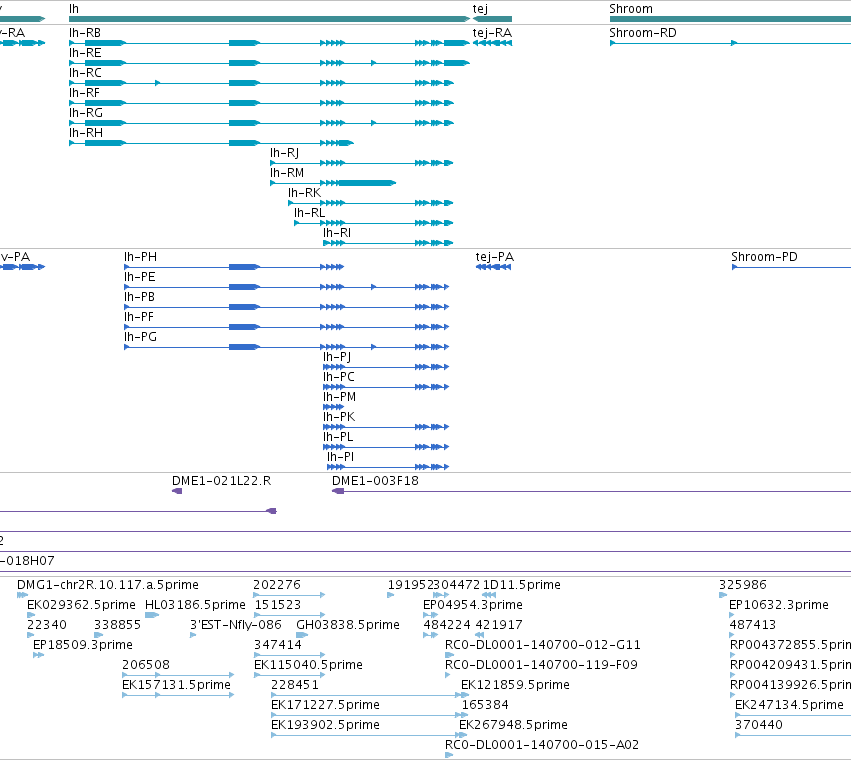Select the Ih-PK protein label
Image resolution: width=851 pixels, height=760 pixels.
tap(339, 417)
